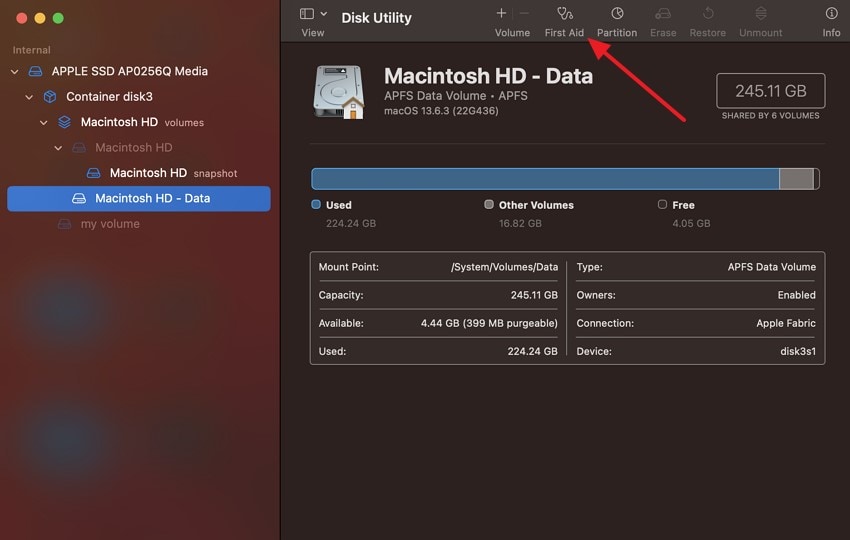850x540 pixels.
Task: Click the my volume disk icon
Action: 65,224
